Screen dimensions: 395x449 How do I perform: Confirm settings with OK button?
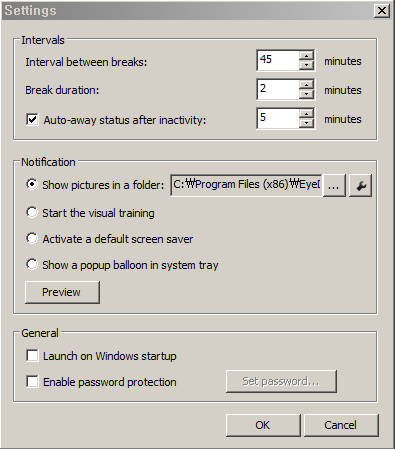(x=263, y=425)
